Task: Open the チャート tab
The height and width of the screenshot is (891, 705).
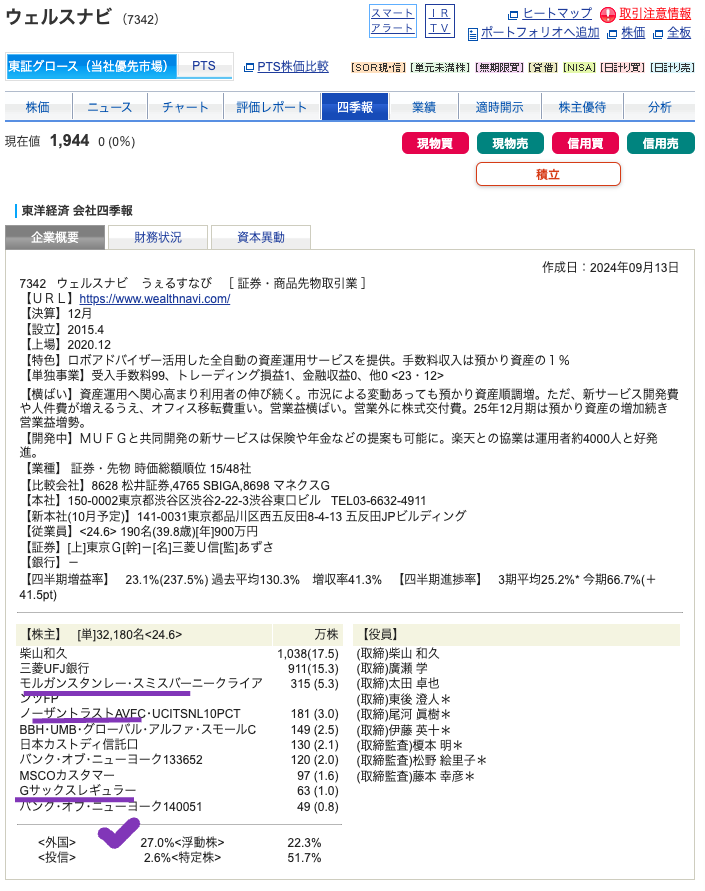Action: point(185,107)
